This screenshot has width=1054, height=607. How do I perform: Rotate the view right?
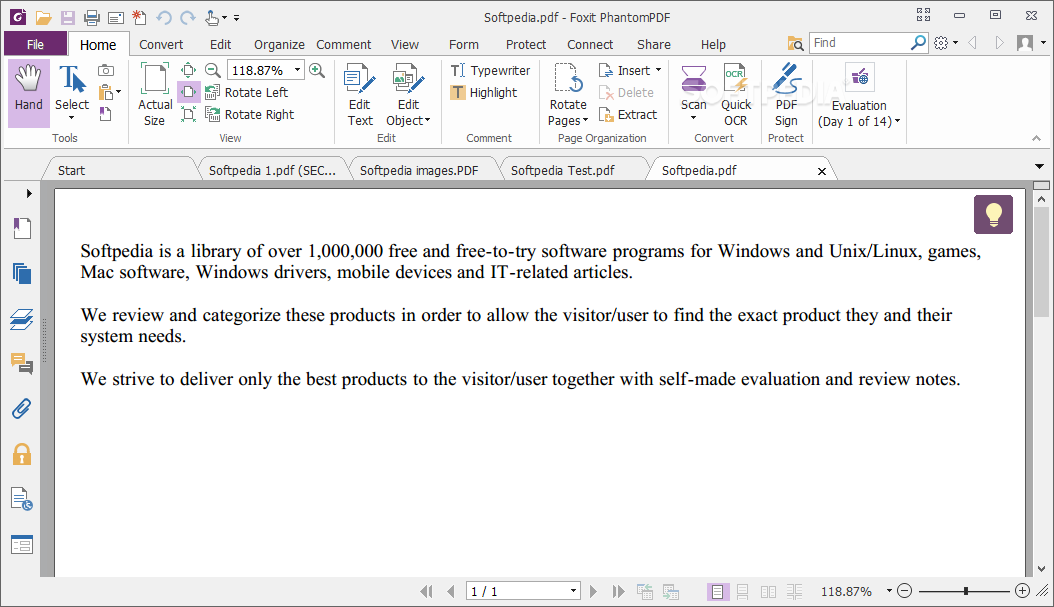(249, 114)
